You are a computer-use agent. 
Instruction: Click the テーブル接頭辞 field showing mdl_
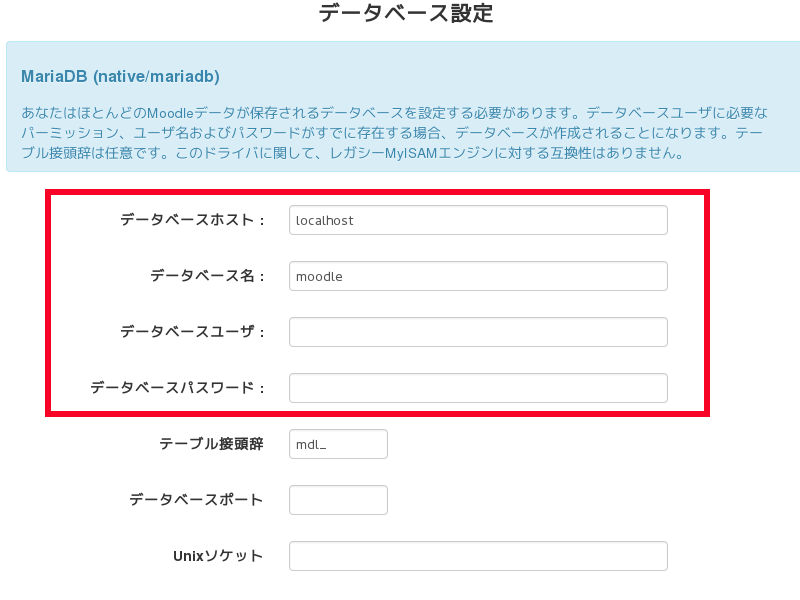338,444
